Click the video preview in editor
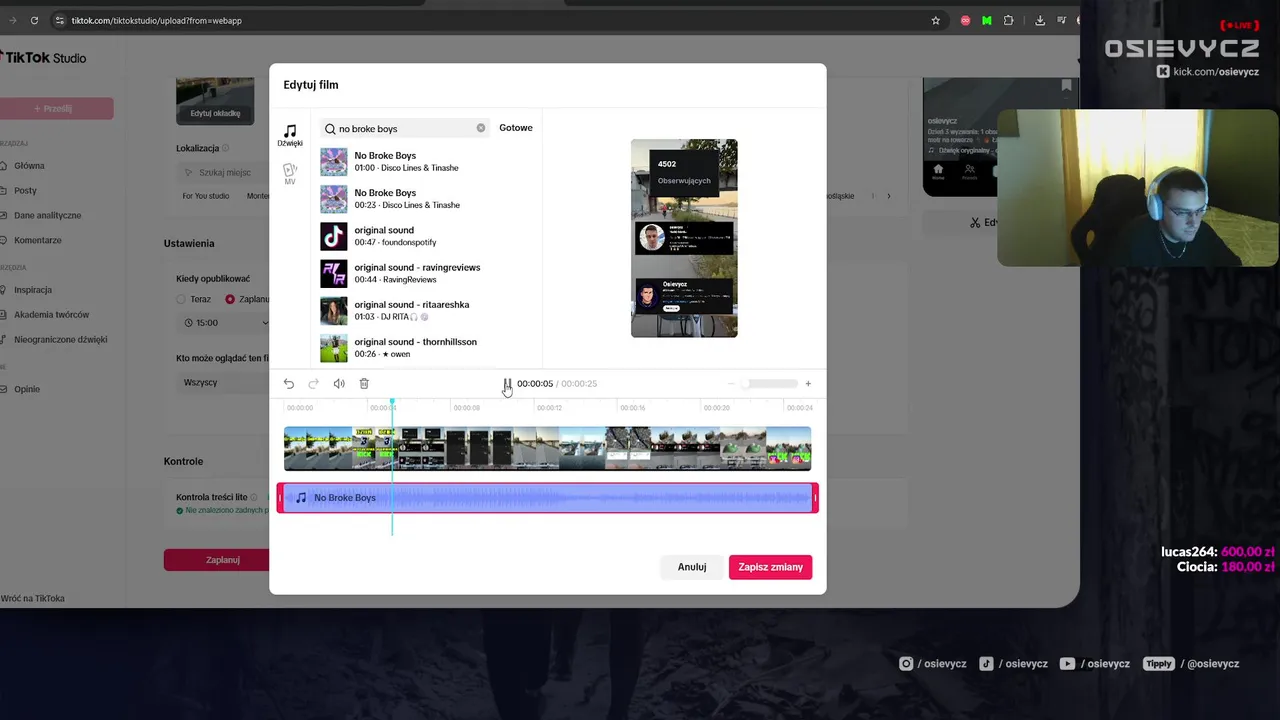This screenshot has height=720, width=1280. click(x=684, y=238)
